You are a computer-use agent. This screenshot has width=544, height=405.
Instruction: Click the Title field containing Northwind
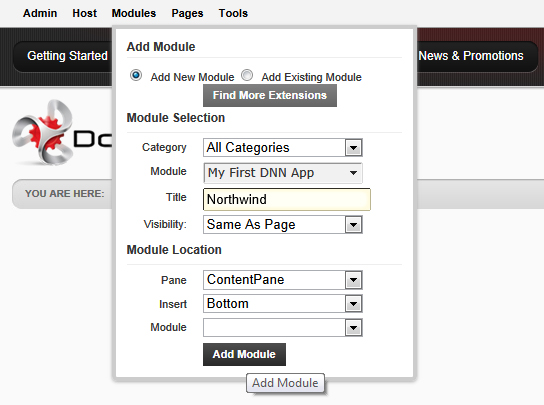coord(287,199)
